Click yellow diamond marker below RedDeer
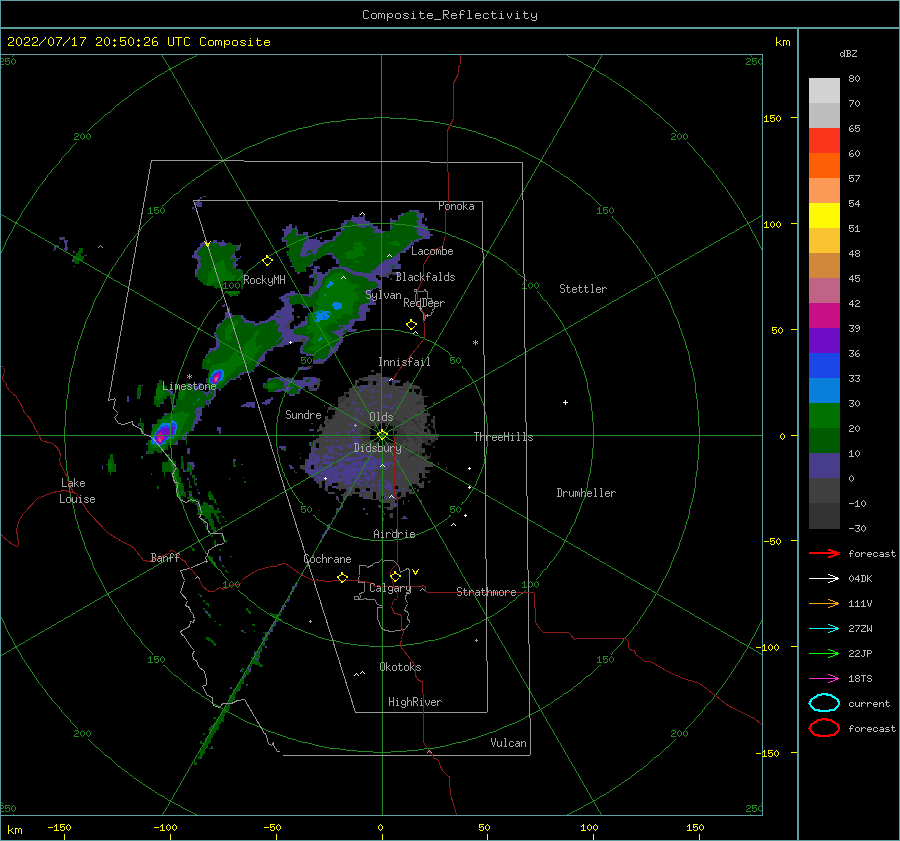Viewport: 900px width, 841px height. pos(412,325)
